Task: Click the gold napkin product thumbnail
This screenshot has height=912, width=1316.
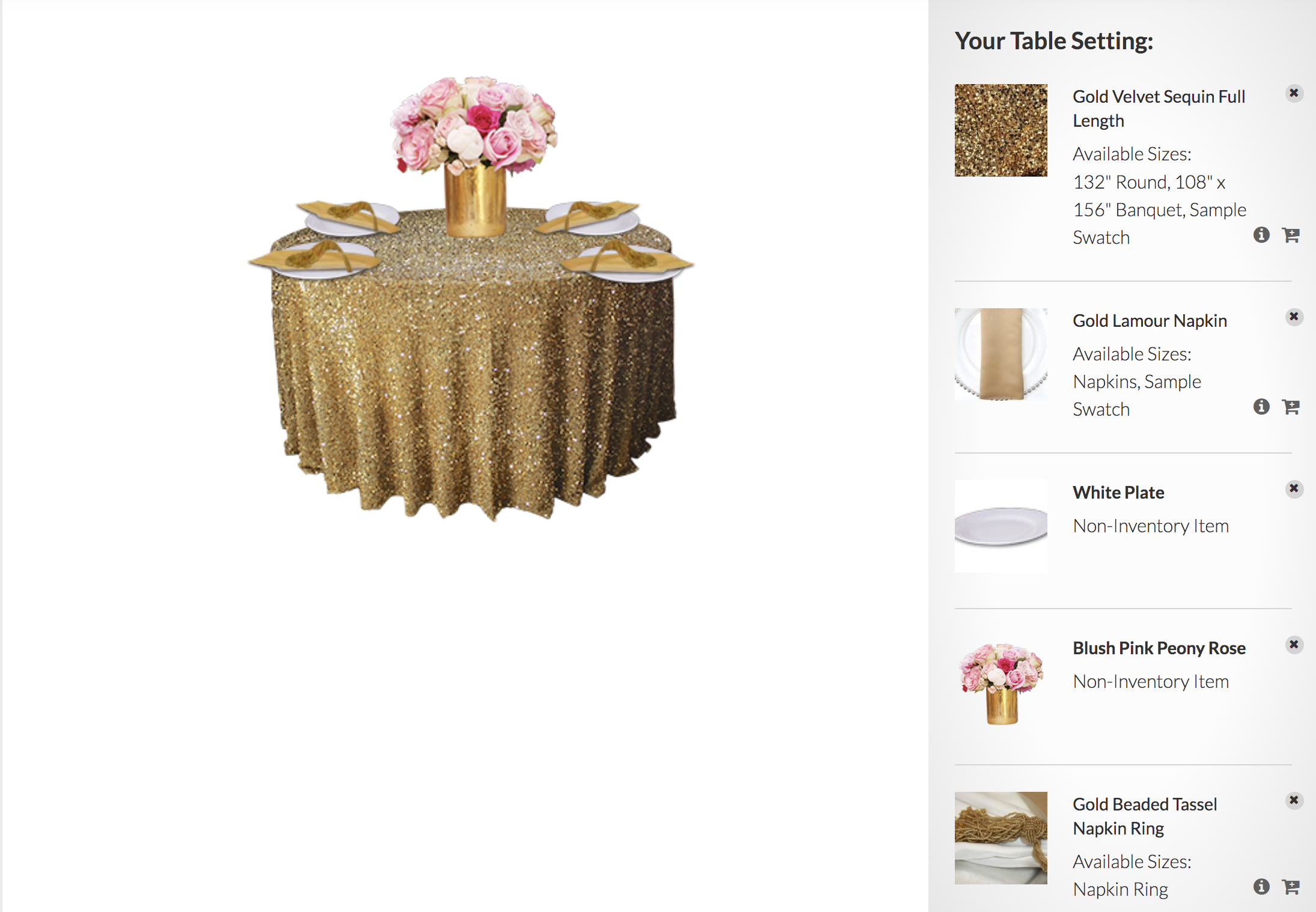Action: (x=1001, y=354)
